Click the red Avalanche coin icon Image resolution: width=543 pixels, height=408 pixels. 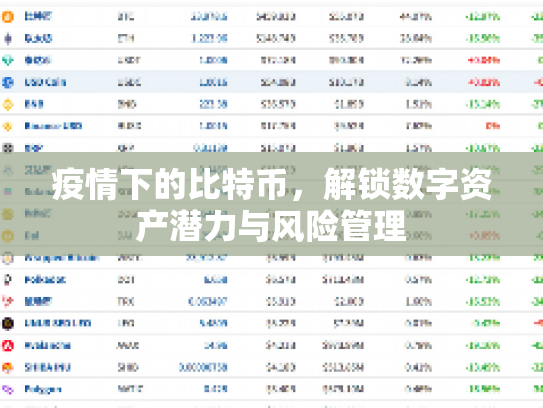click(8, 346)
